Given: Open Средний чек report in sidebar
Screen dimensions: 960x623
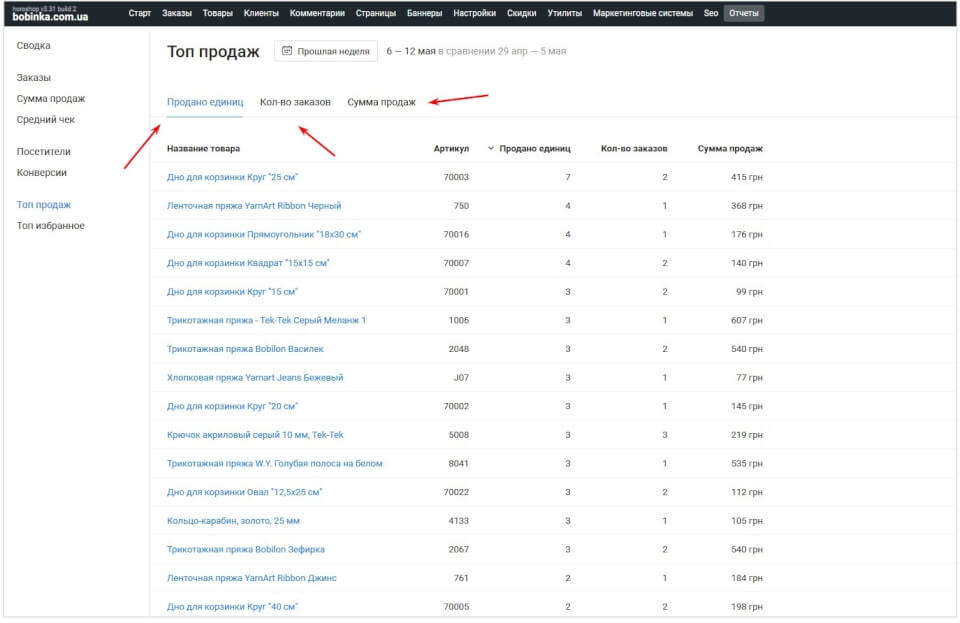Looking at the screenshot, I should (x=45, y=120).
